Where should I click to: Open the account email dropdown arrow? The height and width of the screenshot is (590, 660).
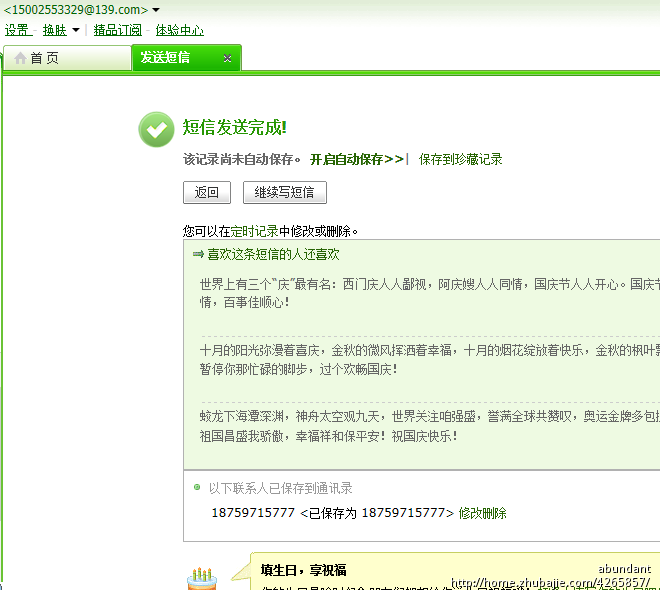pos(156,10)
